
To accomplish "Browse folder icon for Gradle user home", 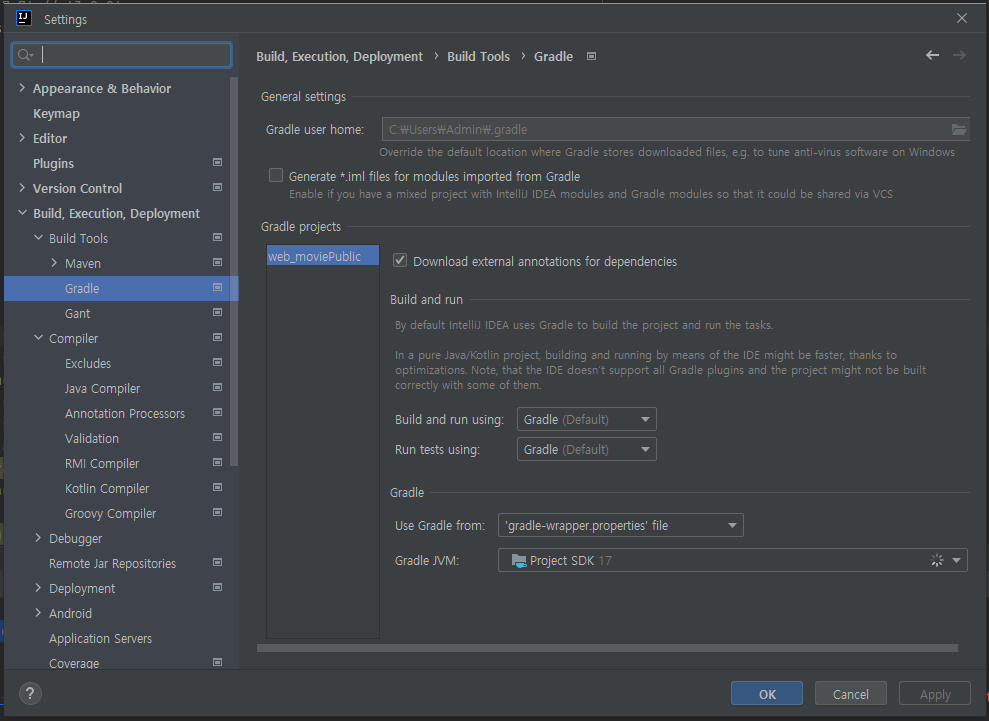I will (959, 129).
